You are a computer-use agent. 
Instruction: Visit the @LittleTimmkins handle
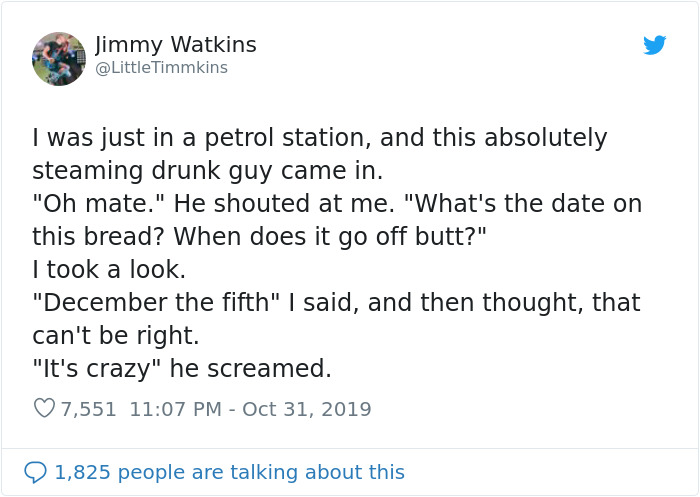click(x=161, y=68)
